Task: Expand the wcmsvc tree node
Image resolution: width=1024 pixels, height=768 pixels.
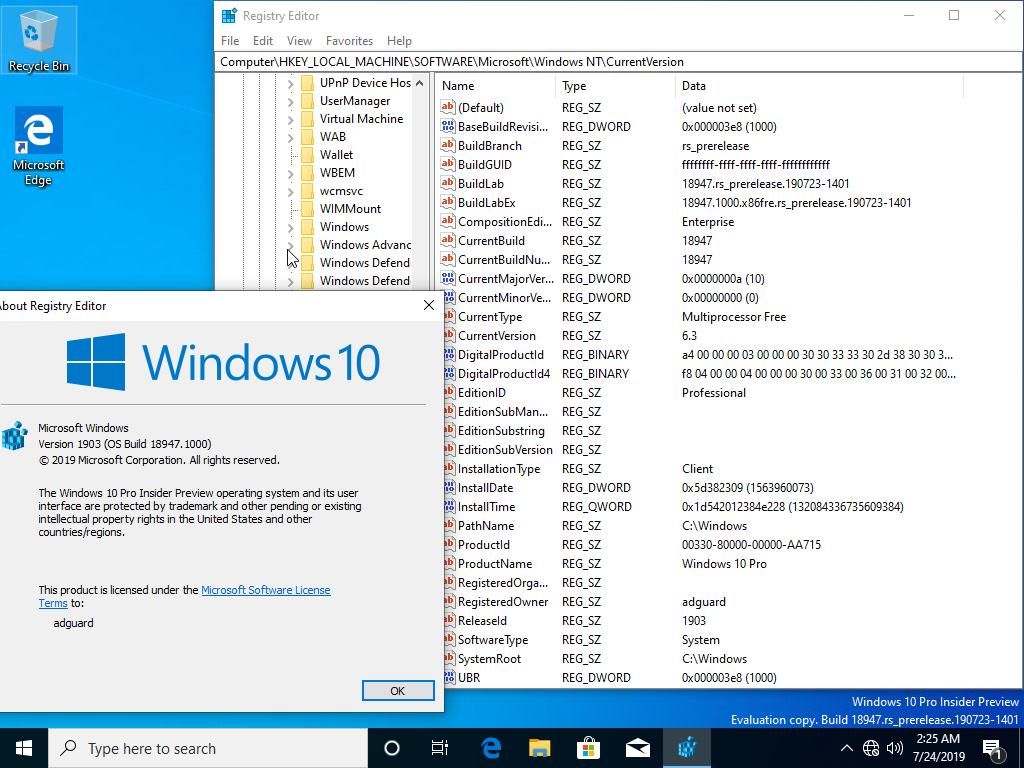Action: pos(291,191)
